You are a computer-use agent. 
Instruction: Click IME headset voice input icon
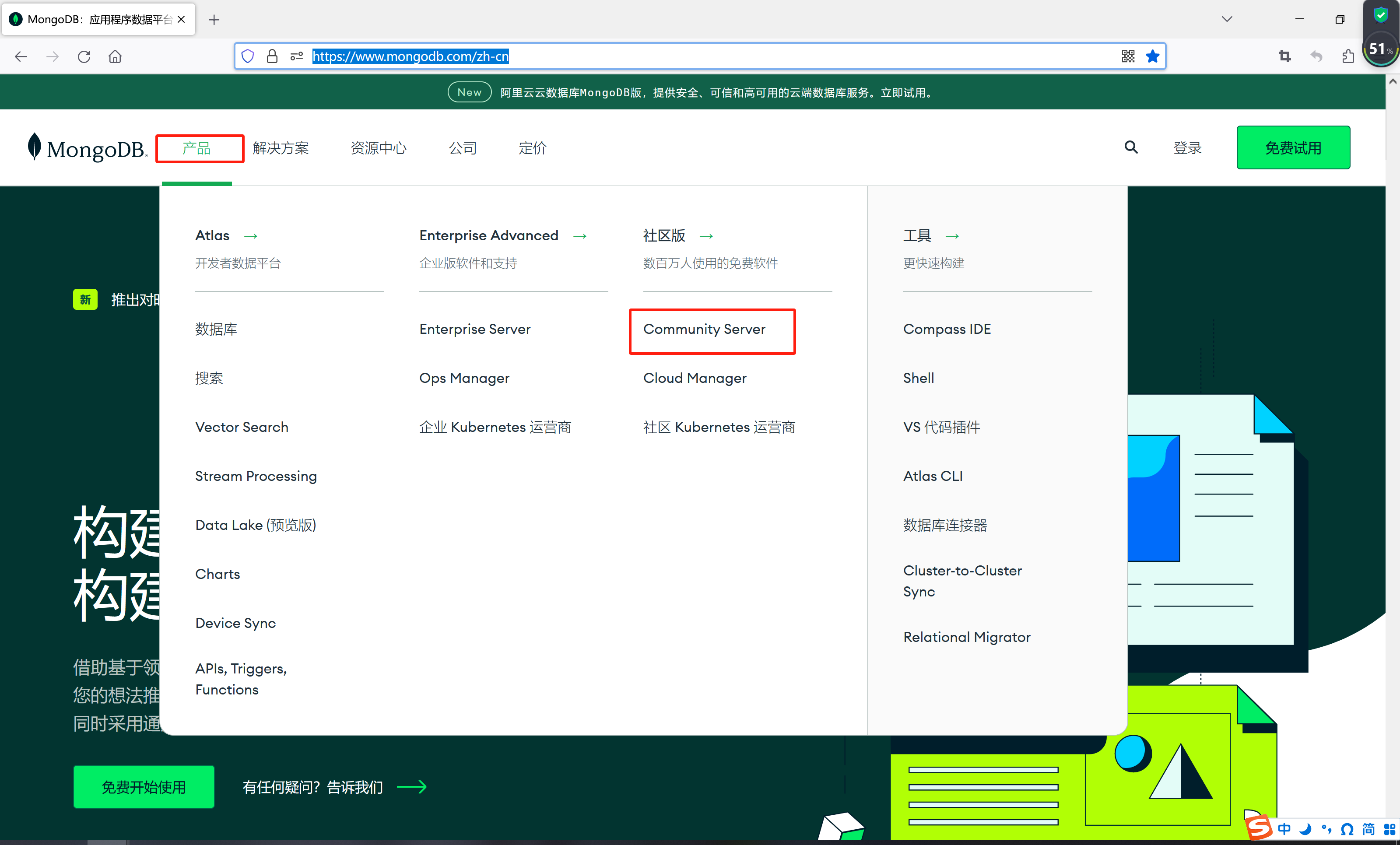[1347, 829]
